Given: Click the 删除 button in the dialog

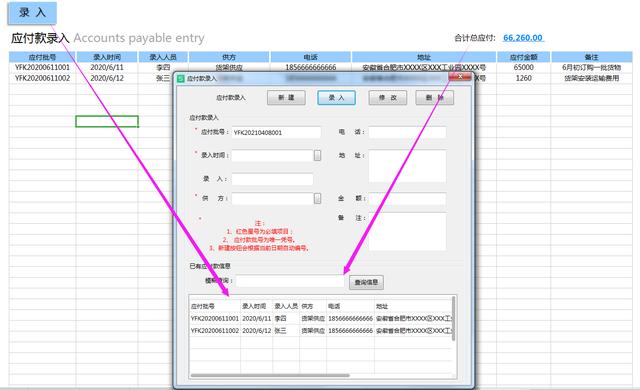Looking at the screenshot, I should click(434, 98).
